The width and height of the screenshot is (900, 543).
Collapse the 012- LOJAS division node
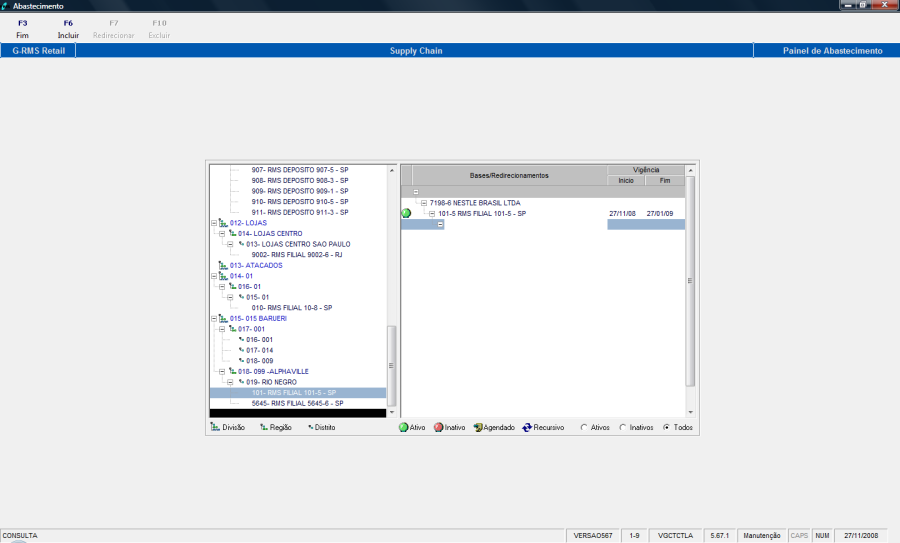pos(214,223)
